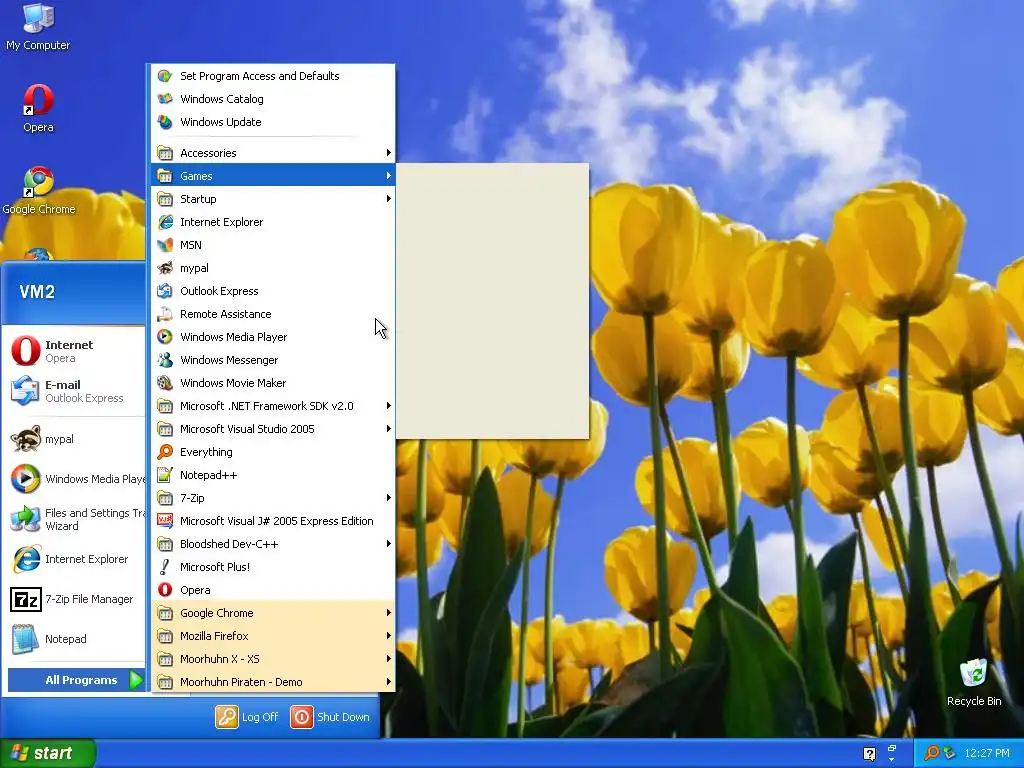Click the Set Program Access and Defaults icon

[x=165, y=76]
